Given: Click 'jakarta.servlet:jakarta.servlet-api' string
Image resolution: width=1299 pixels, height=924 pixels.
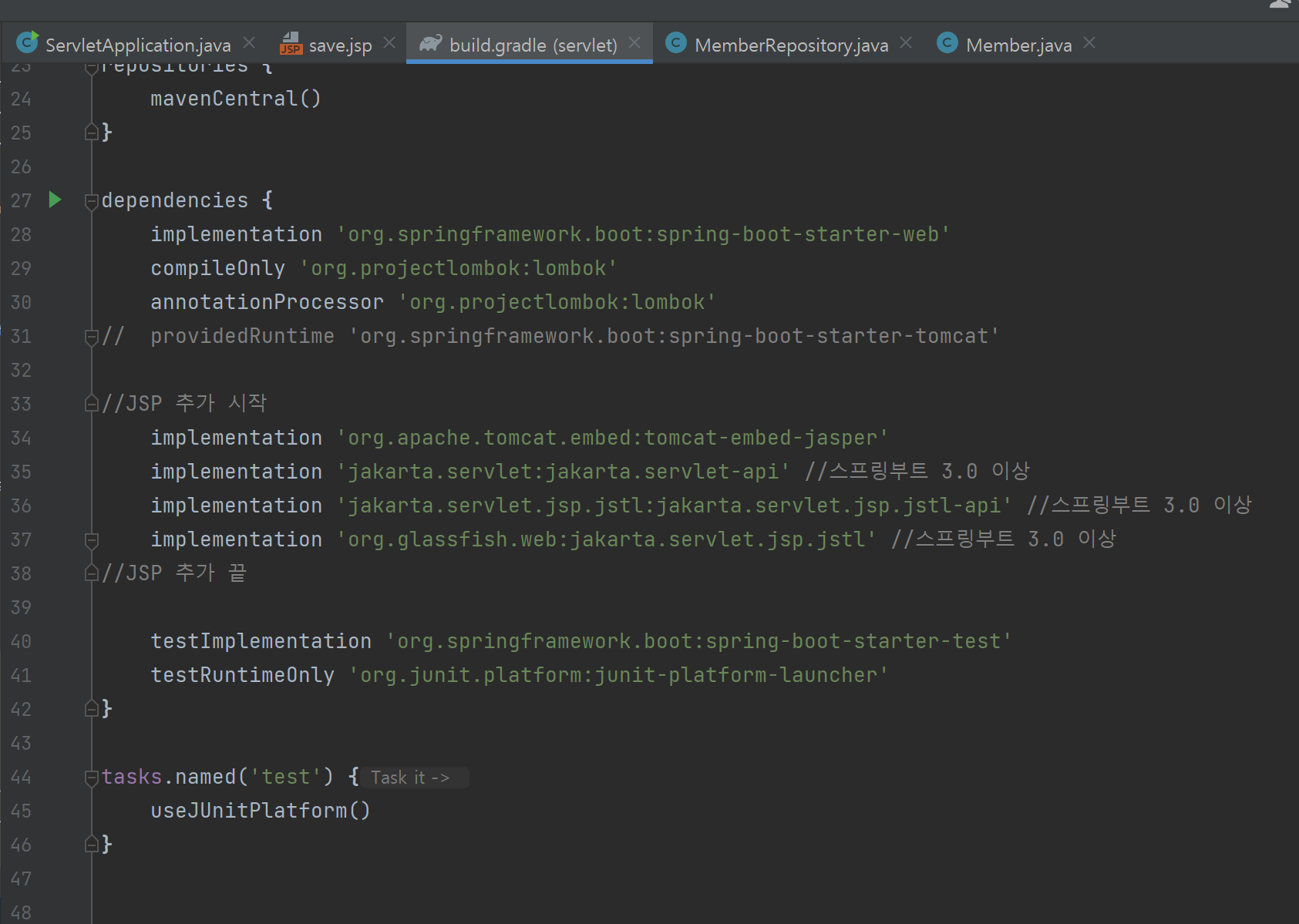Looking at the screenshot, I should pos(564,472).
